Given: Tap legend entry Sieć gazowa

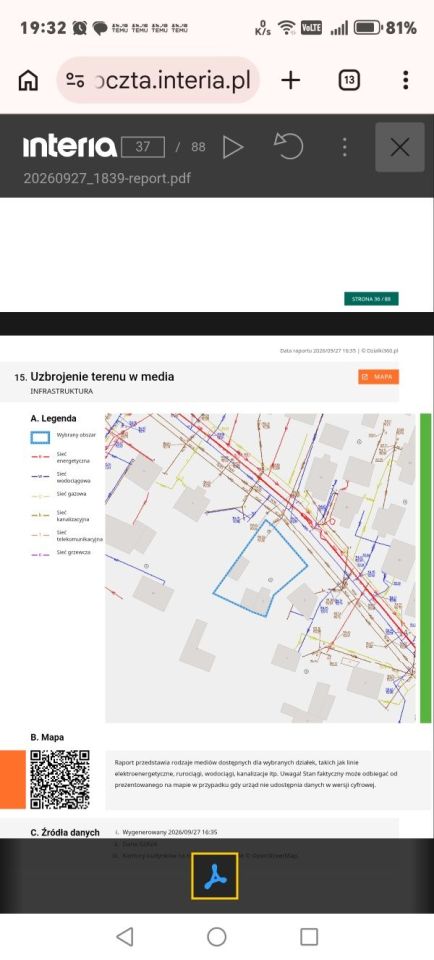Looking at the screenshot, I should (x=58, y=493).
